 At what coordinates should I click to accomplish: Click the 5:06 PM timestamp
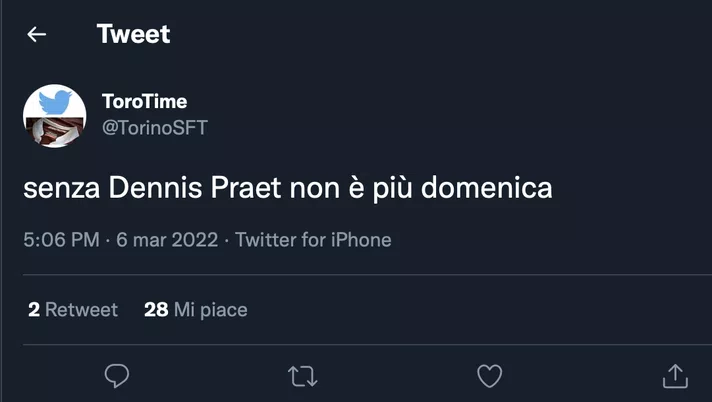pos(60,240)
